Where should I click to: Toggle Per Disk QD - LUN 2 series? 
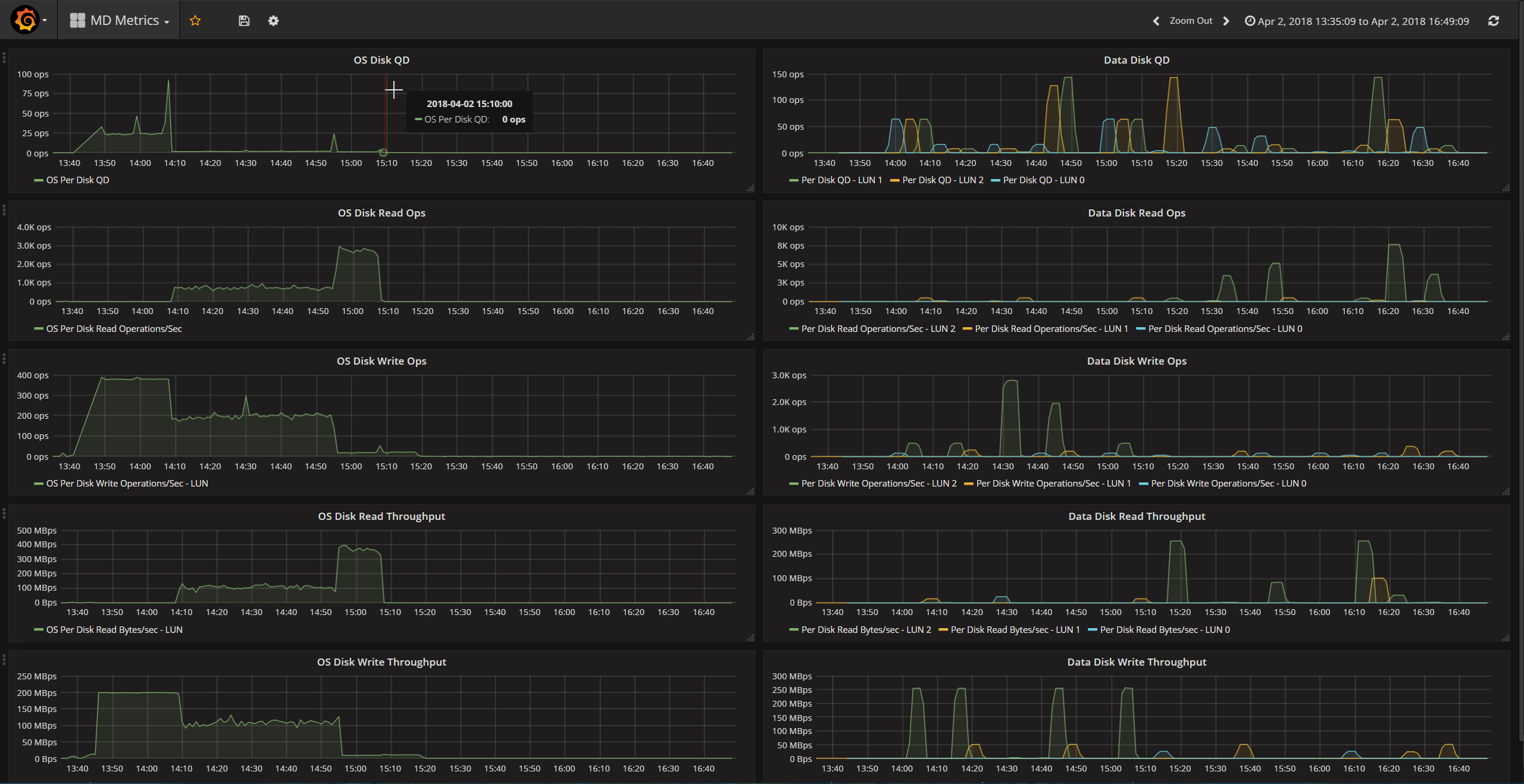(942, 180)
